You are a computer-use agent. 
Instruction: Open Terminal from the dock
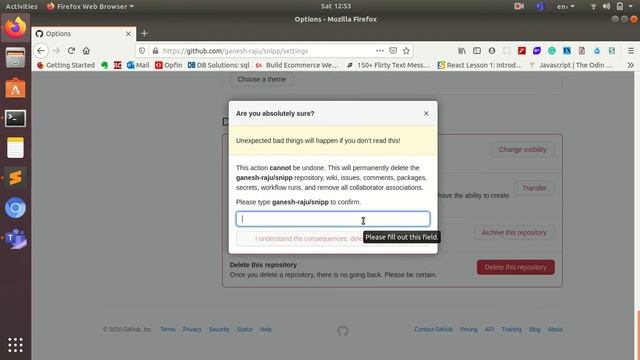[16, 118]
